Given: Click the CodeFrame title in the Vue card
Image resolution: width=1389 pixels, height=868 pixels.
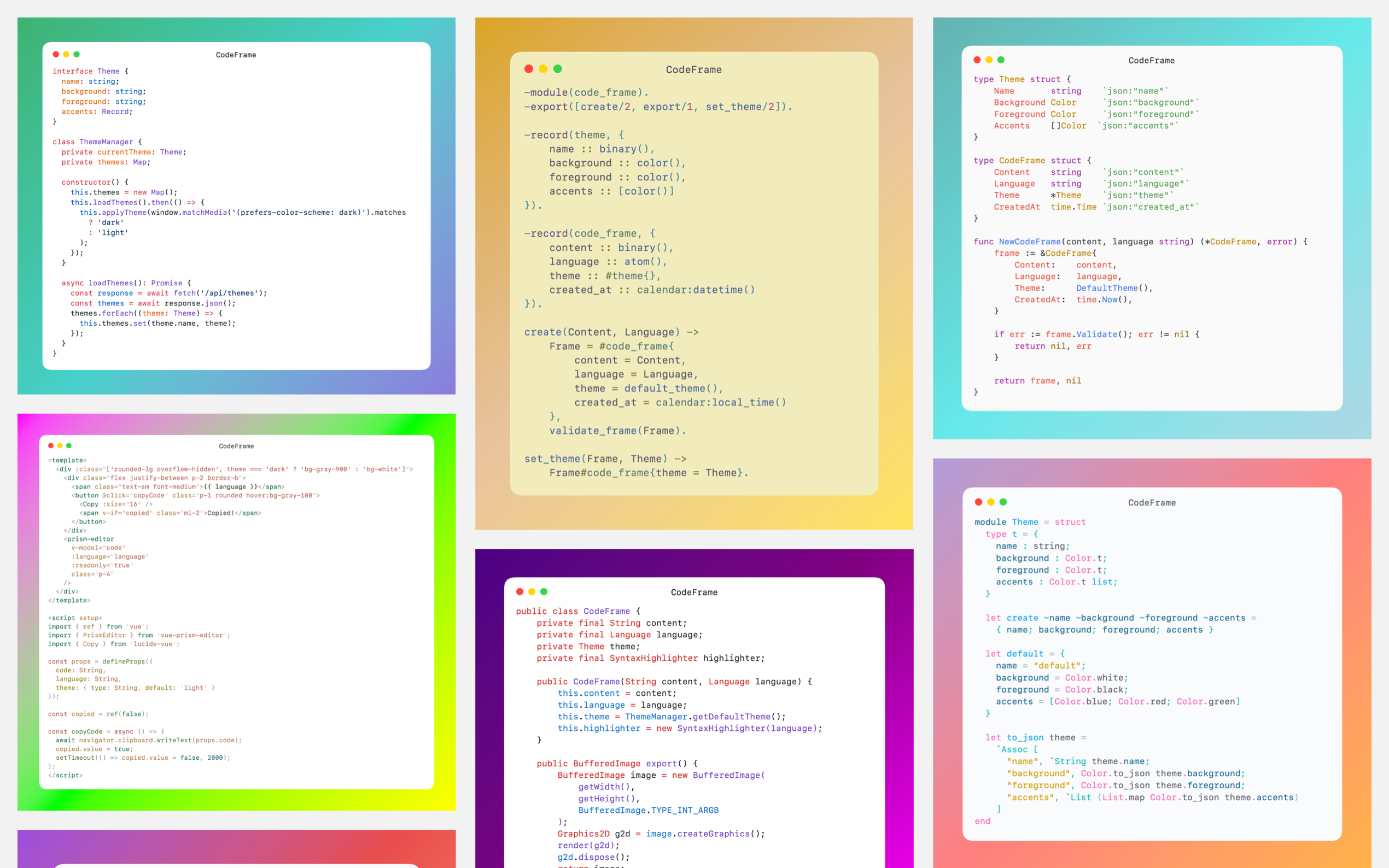Looking at the screenshot, I should (236, 446).
